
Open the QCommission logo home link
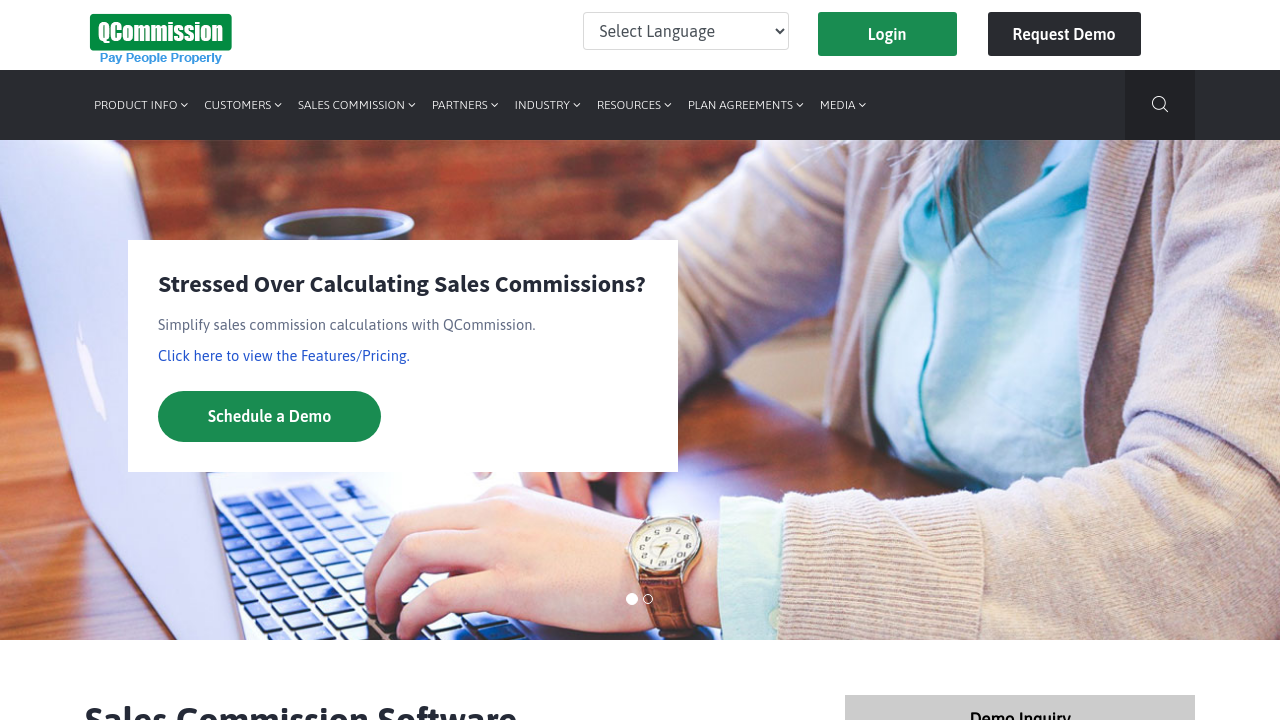tap(161, 39)
